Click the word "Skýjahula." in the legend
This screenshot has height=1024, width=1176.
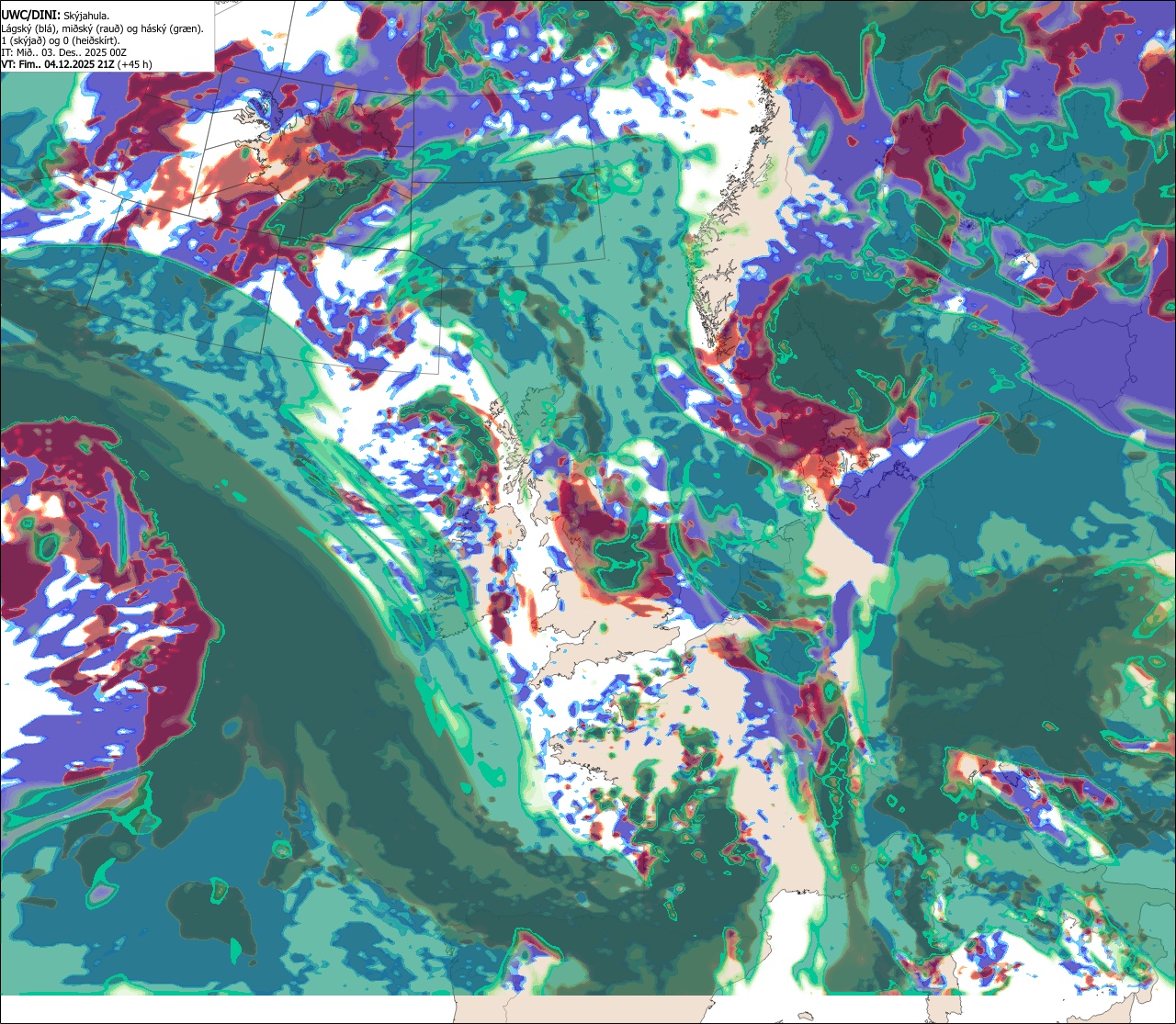[x=86, y=17]
